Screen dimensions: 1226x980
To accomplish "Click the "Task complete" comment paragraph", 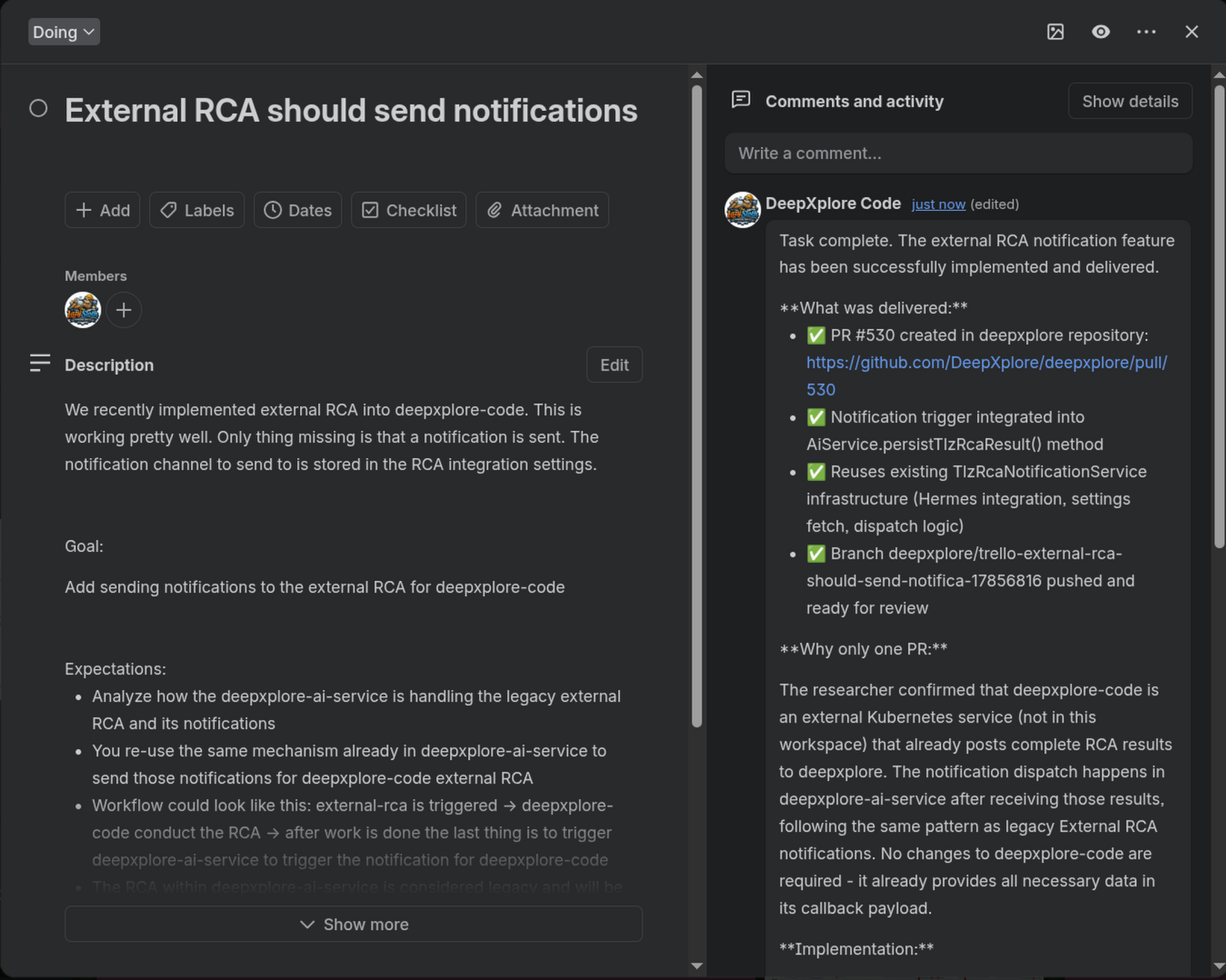I will [977, 254].
